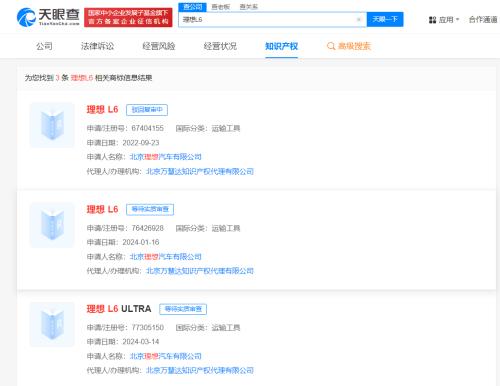Open the 理想 L6 ULTRA trademark title
The width and height of the screenshot is (500, 386).
coord(119,309)
